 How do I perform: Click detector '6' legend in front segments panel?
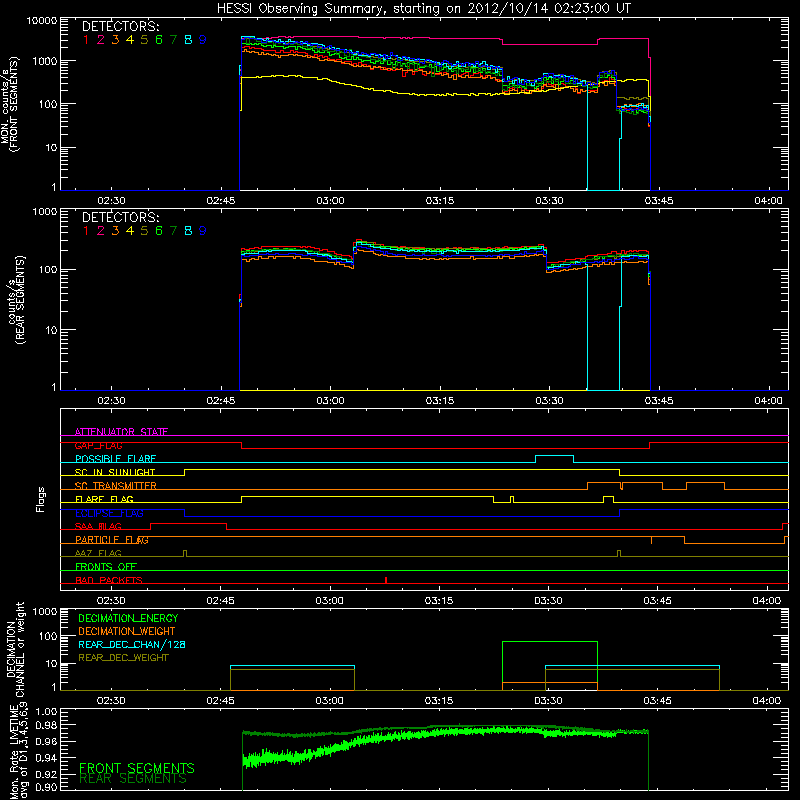pos(159,40)
